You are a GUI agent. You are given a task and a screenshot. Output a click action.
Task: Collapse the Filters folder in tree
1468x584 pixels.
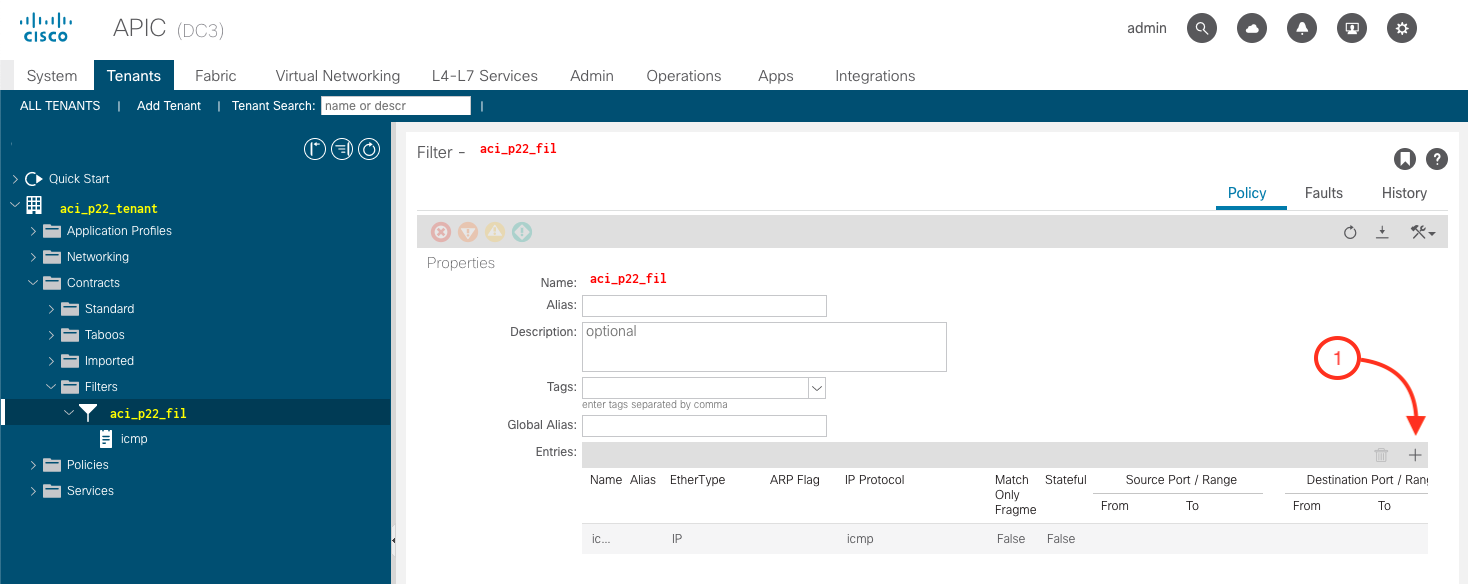tap(51, 387)
